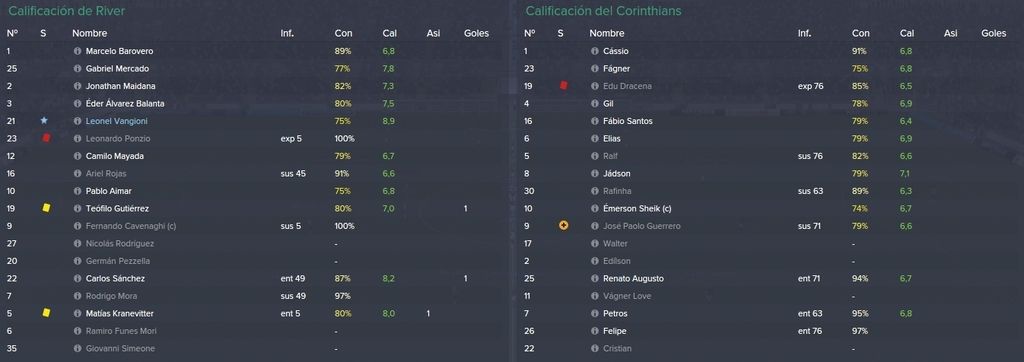Click injury icon for José Paolo Guerrero
Image resolution: width=1024 pixels, height=362 pixels.
(x=564, y=225)
